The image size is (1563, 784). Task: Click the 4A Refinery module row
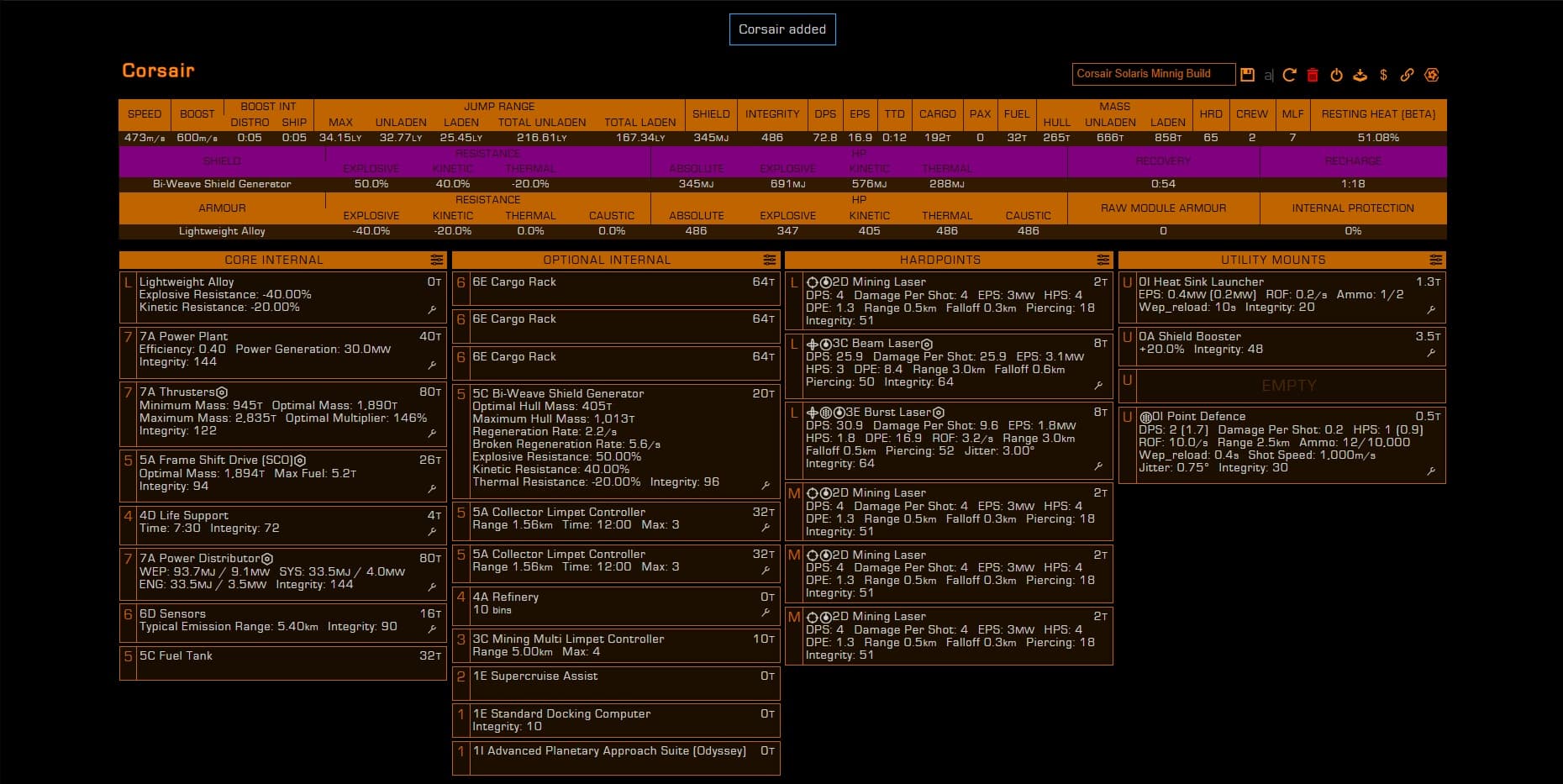click(x=616, y=603)
